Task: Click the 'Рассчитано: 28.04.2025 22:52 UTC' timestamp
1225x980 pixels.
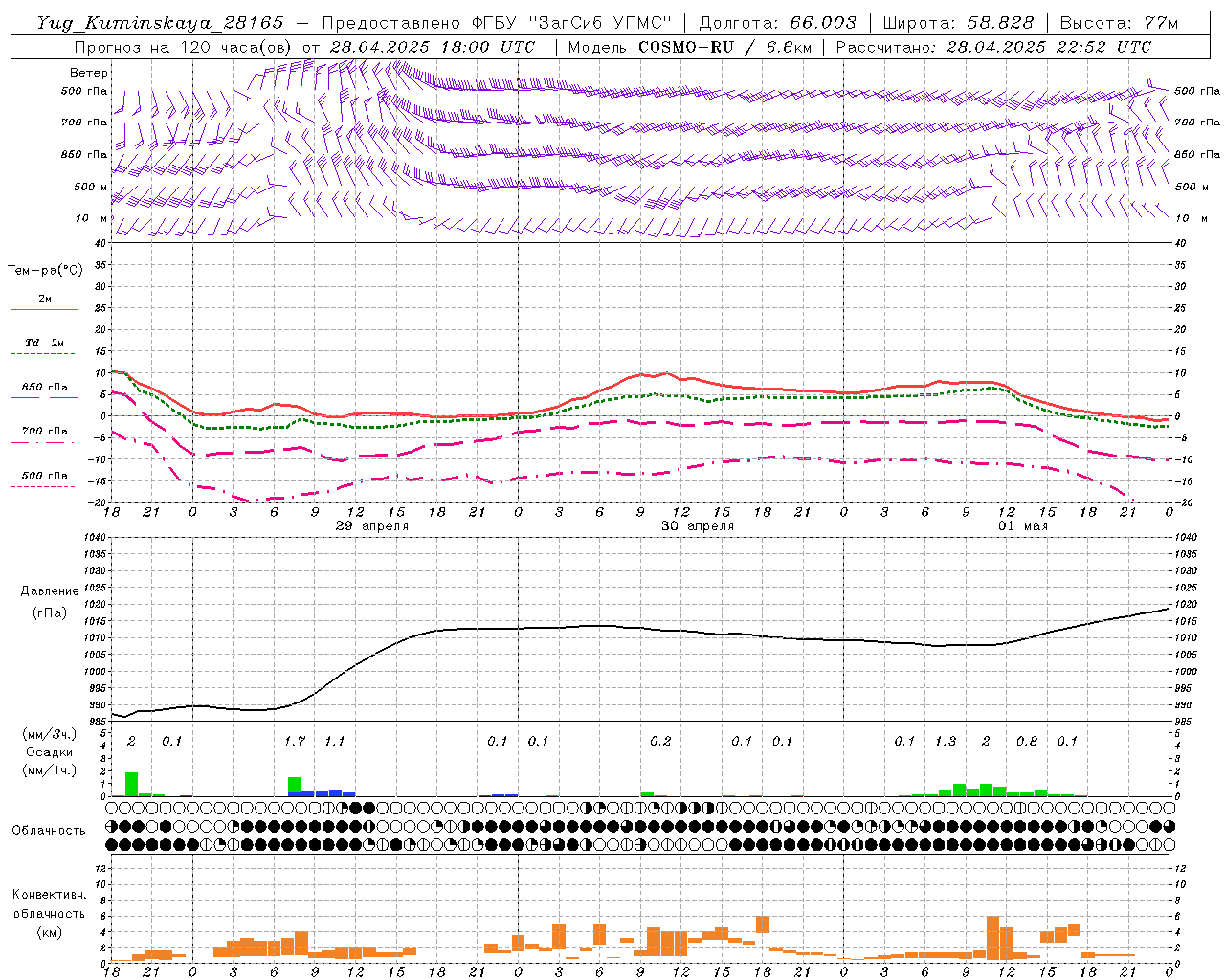Action: pyautogui.click(x=993, y=47)
